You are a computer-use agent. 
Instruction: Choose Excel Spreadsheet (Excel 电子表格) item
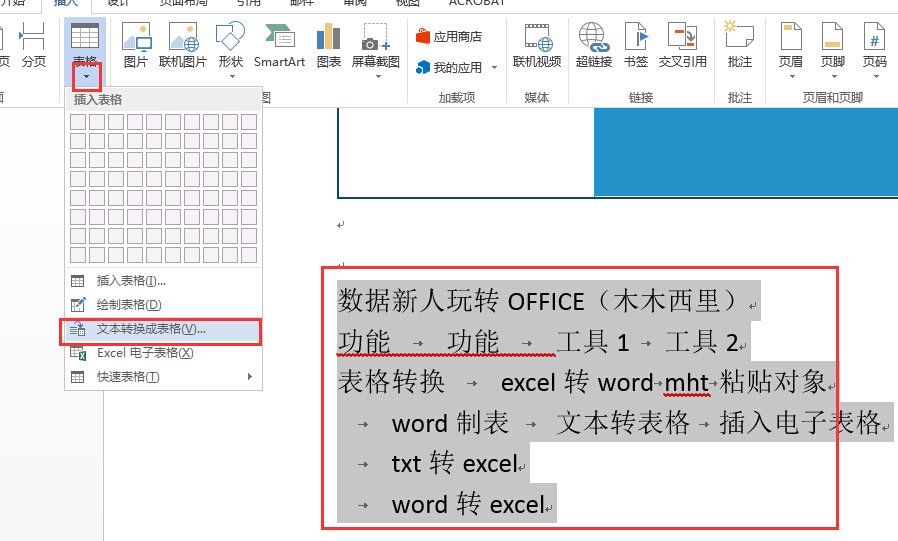(x=163, y=353)
